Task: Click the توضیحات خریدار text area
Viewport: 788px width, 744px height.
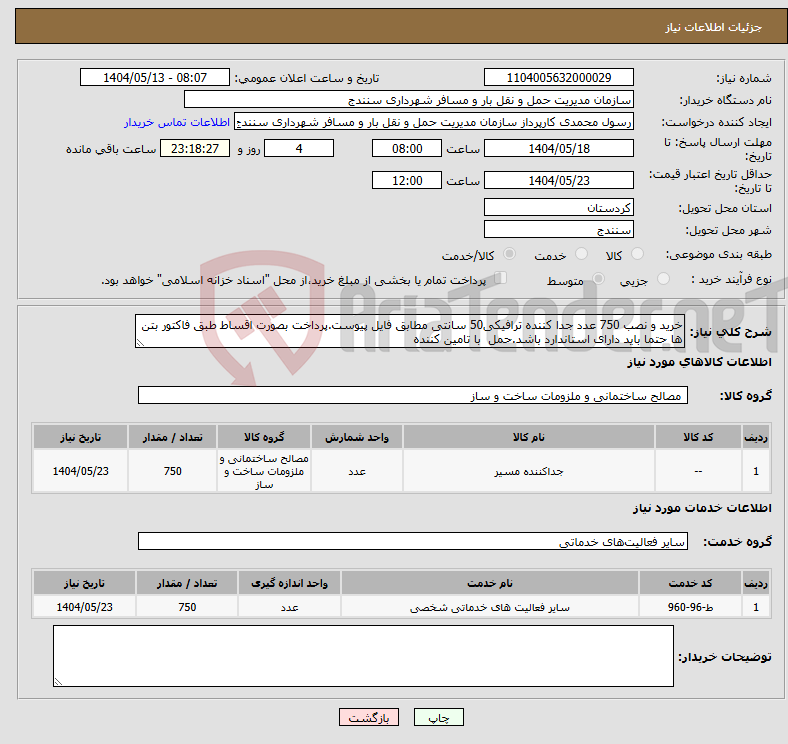Action: coord(363,656)
